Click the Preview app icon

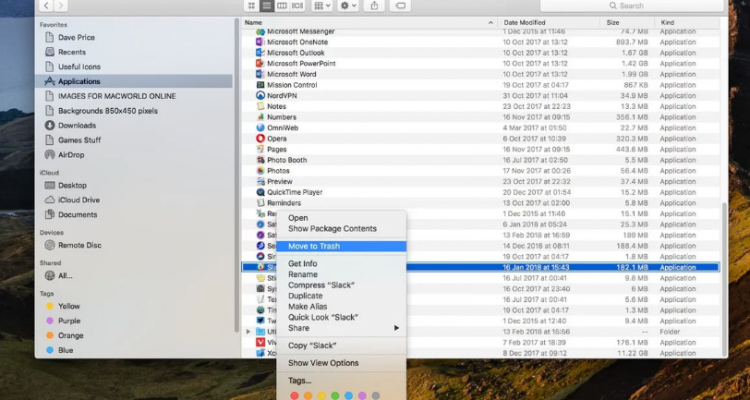click(x=260, y=181)
